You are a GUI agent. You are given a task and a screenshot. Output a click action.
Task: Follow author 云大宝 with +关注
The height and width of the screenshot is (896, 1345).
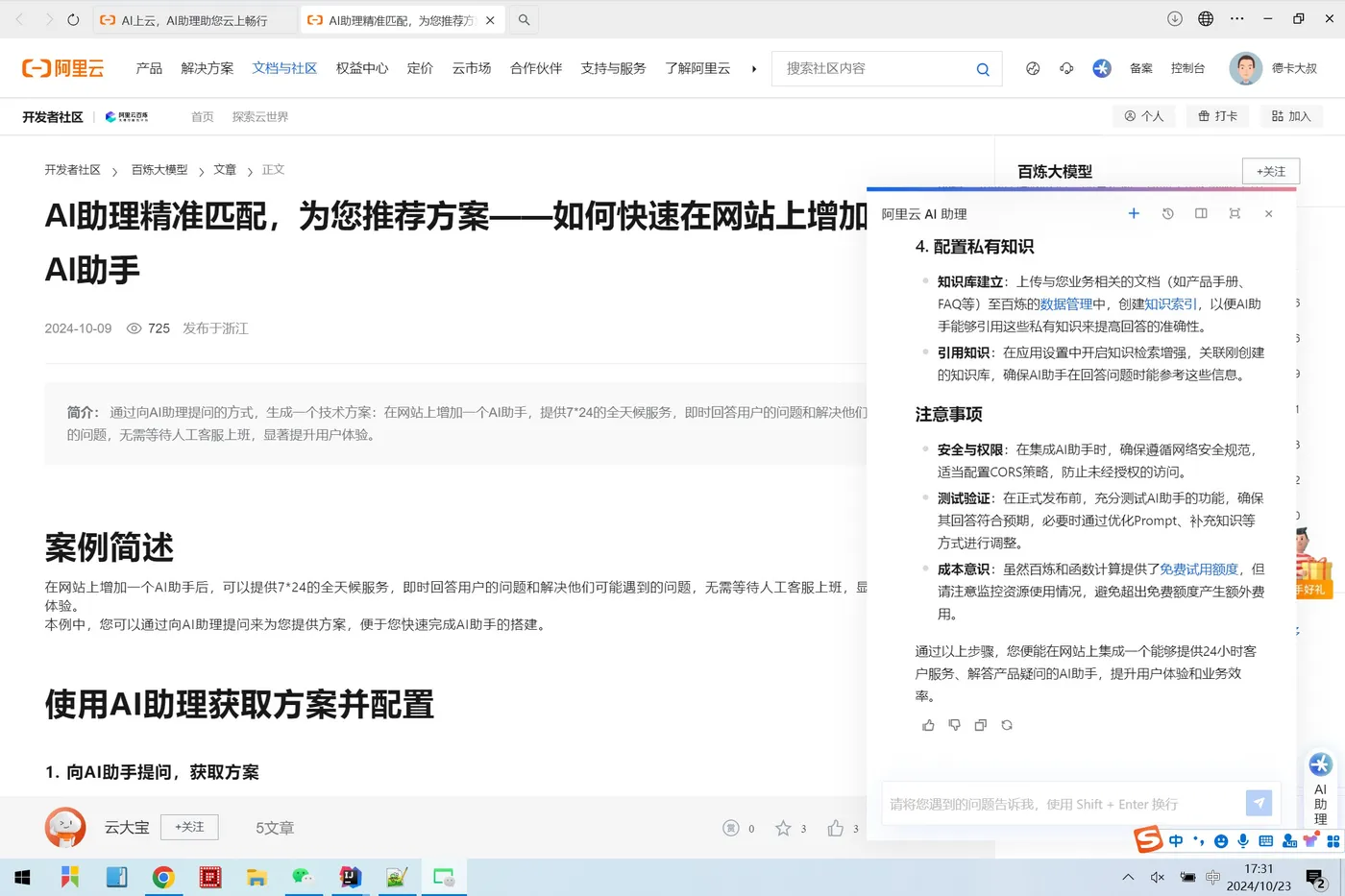point(189,827)
